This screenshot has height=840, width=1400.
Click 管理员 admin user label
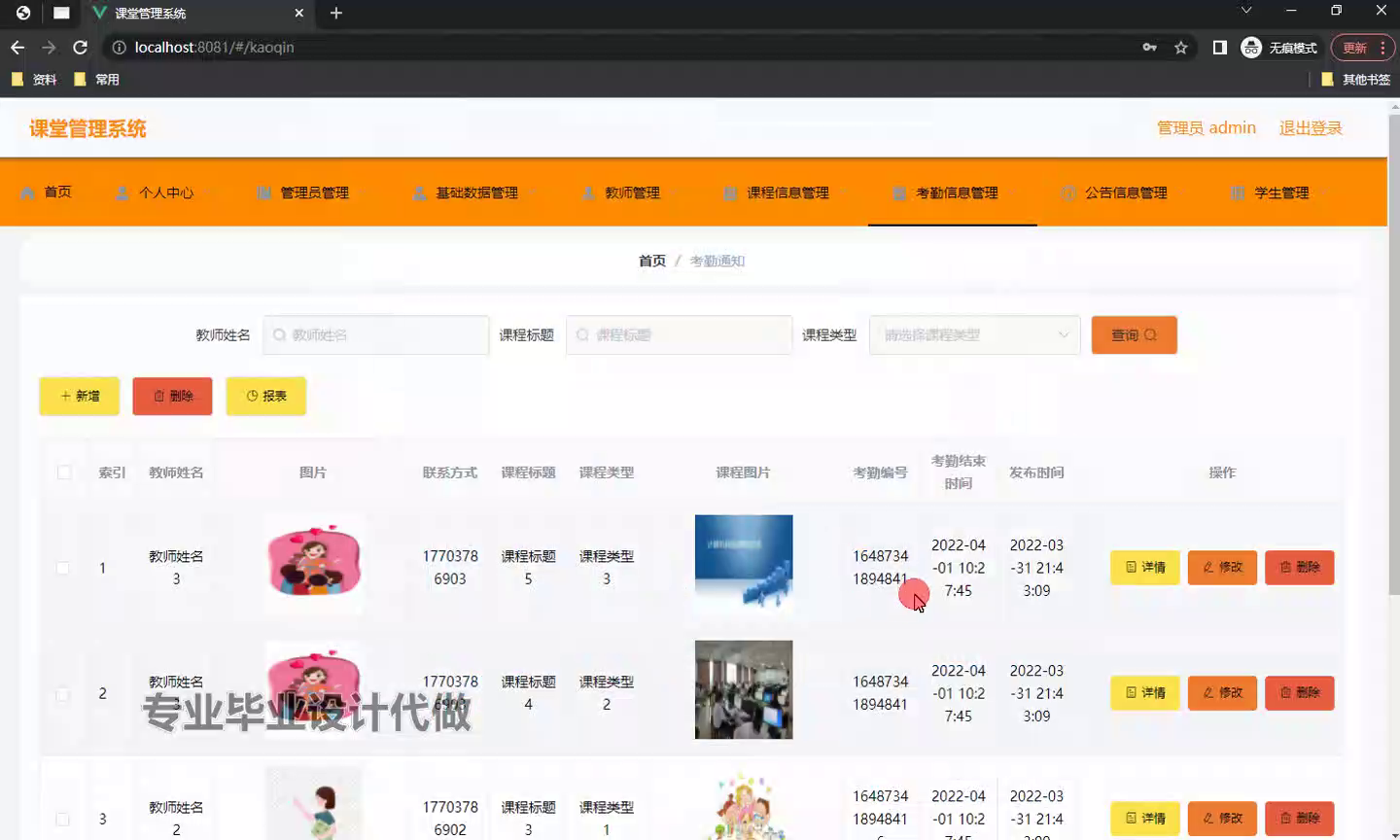1207,128
